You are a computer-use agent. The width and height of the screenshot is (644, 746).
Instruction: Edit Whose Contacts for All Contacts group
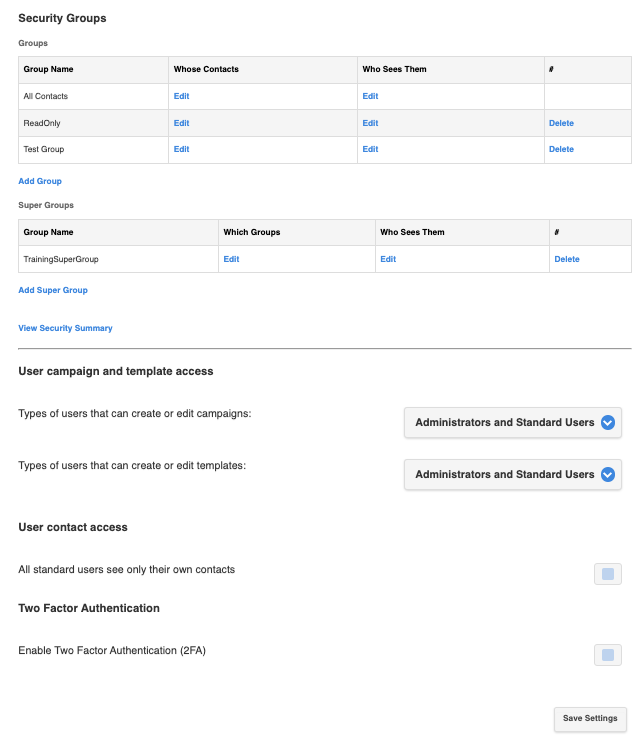tap(181, 96)
